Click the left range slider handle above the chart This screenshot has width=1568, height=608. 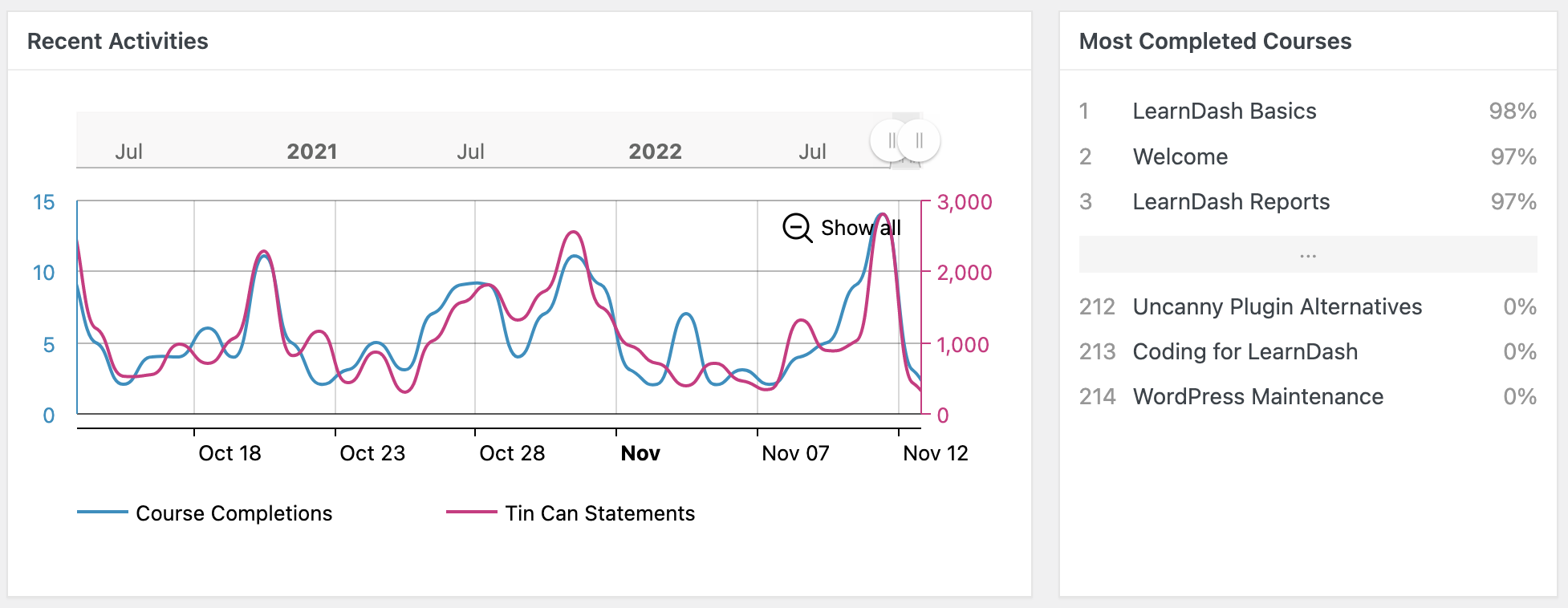892,140
